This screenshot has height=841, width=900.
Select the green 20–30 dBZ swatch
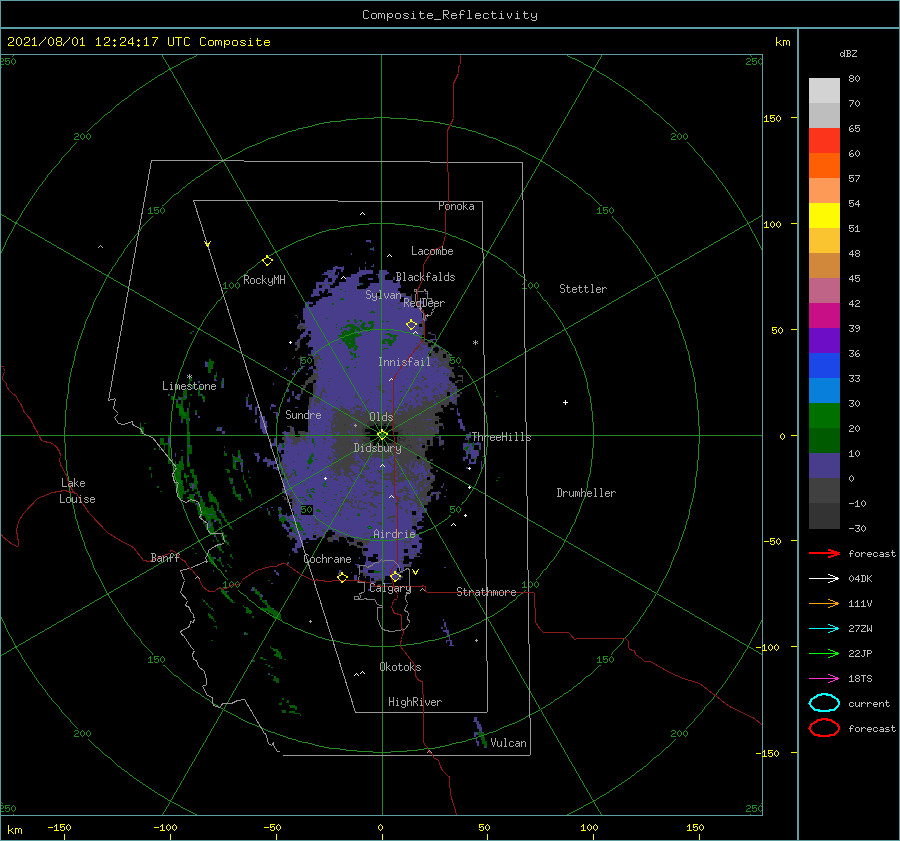tap(824, 415)
